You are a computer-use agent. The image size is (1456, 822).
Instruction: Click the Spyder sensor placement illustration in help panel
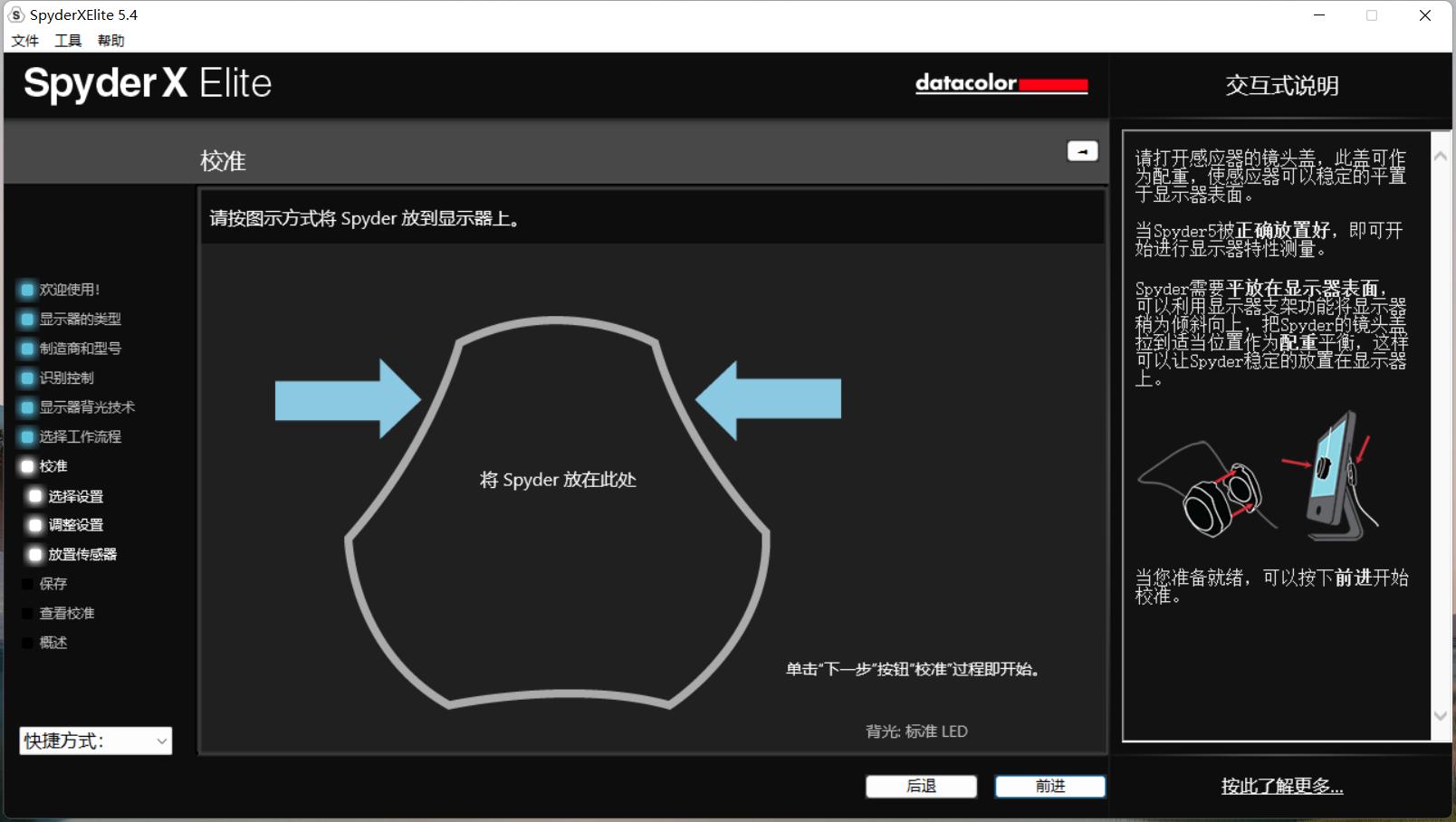tap(1258, 476)
